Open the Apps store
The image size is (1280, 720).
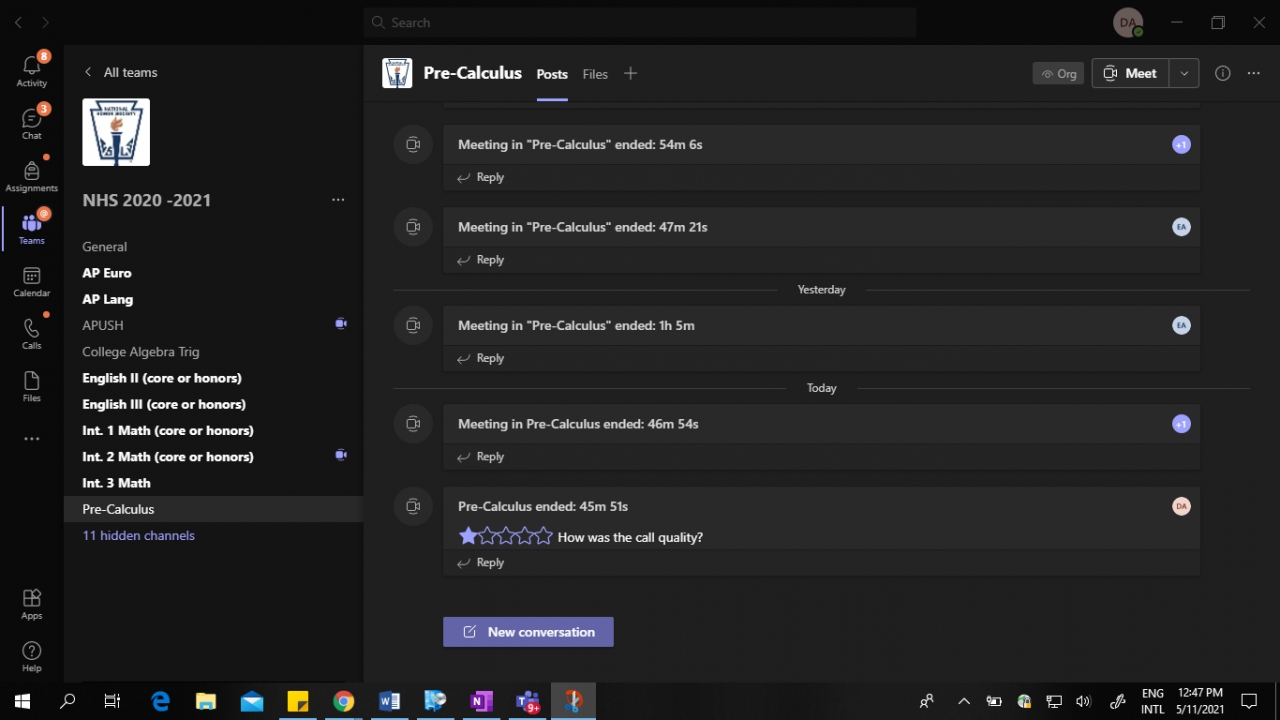32,602
